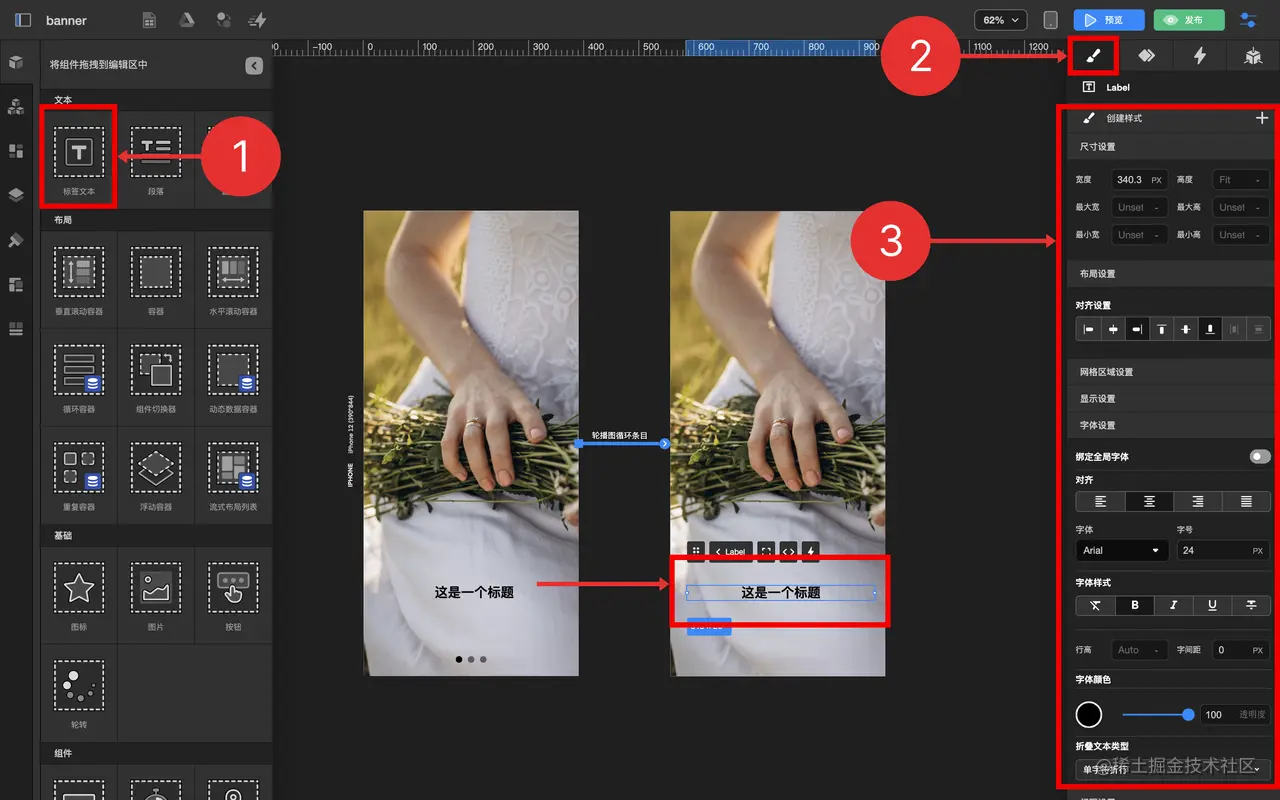This screenshot has height=800, width=1280.
Task: Click the green 发布 publish button
Action: [1189, 20]
